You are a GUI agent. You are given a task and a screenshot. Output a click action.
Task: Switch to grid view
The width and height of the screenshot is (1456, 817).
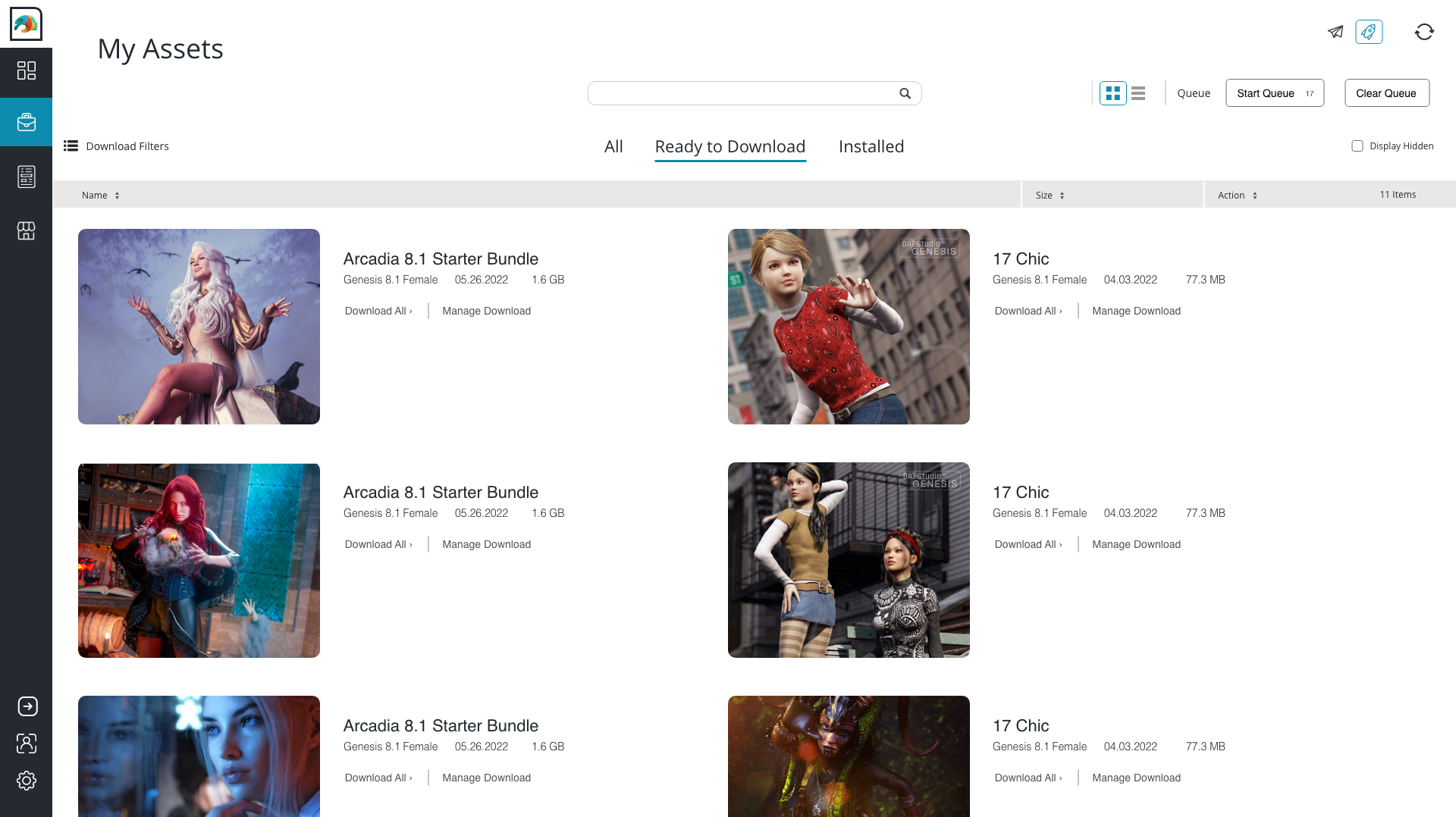click(1113, 93)
